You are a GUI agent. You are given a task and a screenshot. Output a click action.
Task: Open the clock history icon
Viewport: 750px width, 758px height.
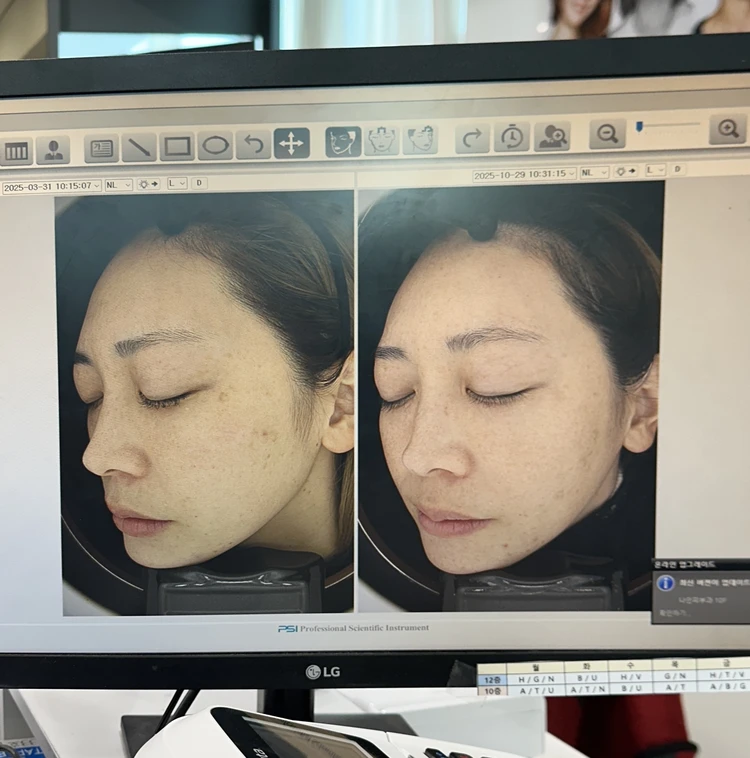(x=511, y=137)
